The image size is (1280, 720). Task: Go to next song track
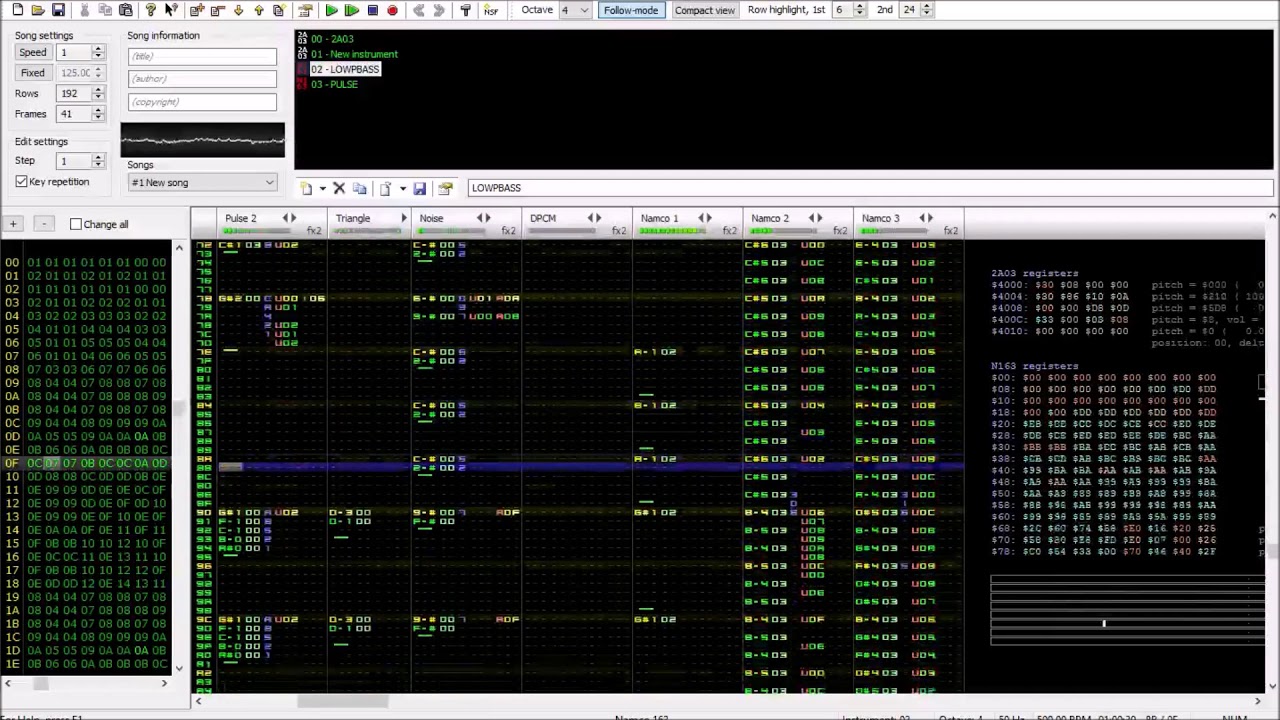(x=439, y=10)
